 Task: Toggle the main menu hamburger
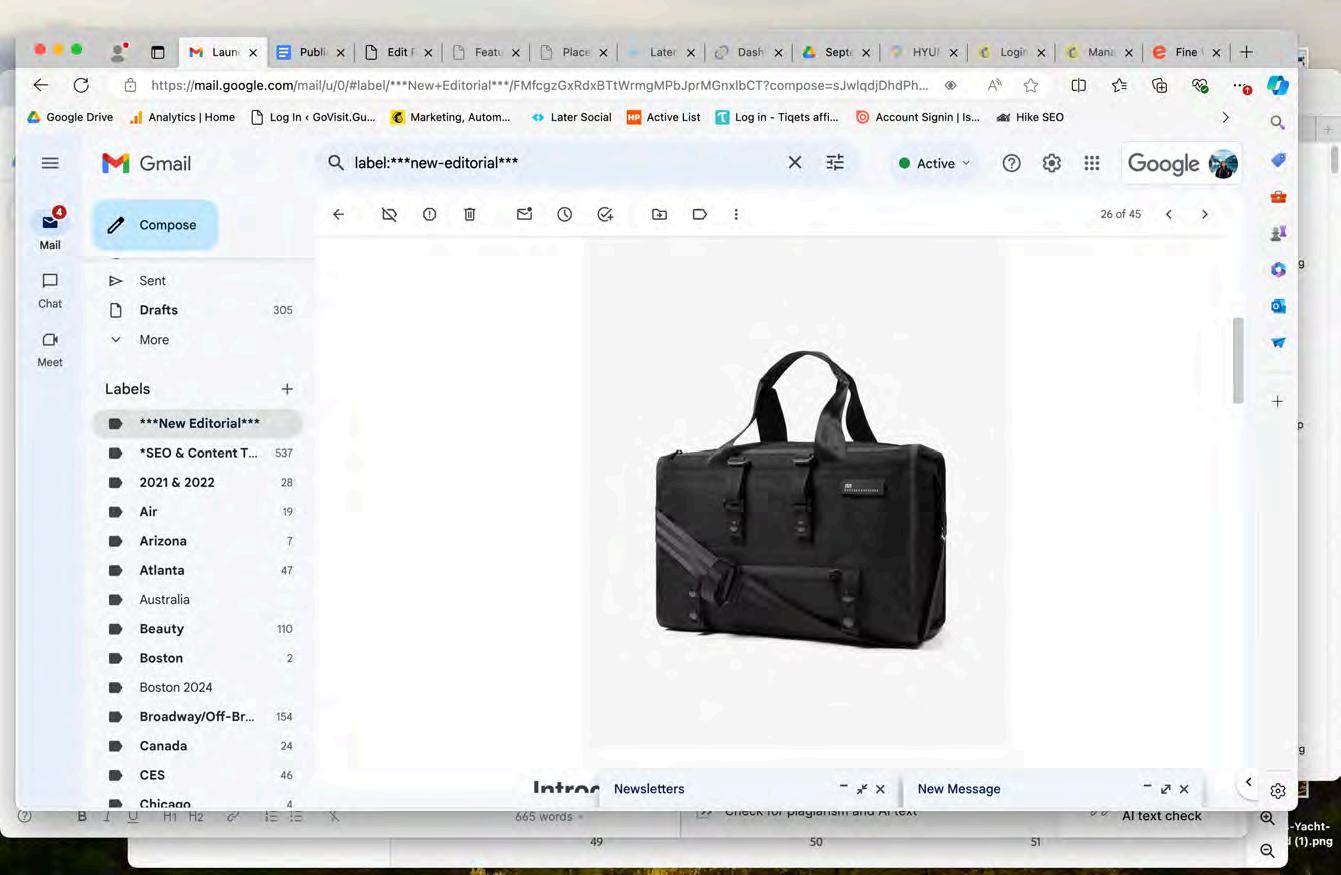pos(50,163)
